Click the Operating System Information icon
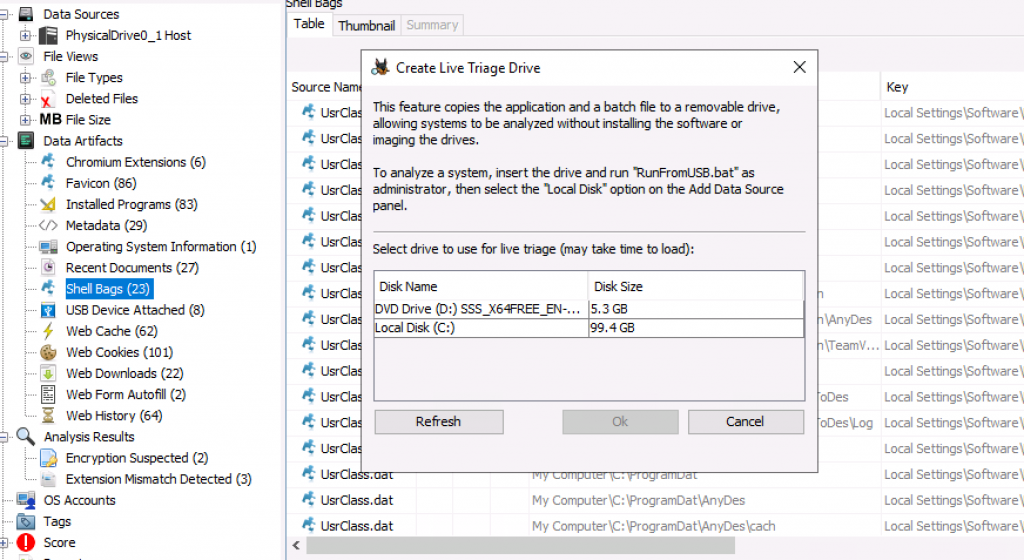Image resolution: width=1024 pixels, height=560 pixels. (x=47, y=247)
